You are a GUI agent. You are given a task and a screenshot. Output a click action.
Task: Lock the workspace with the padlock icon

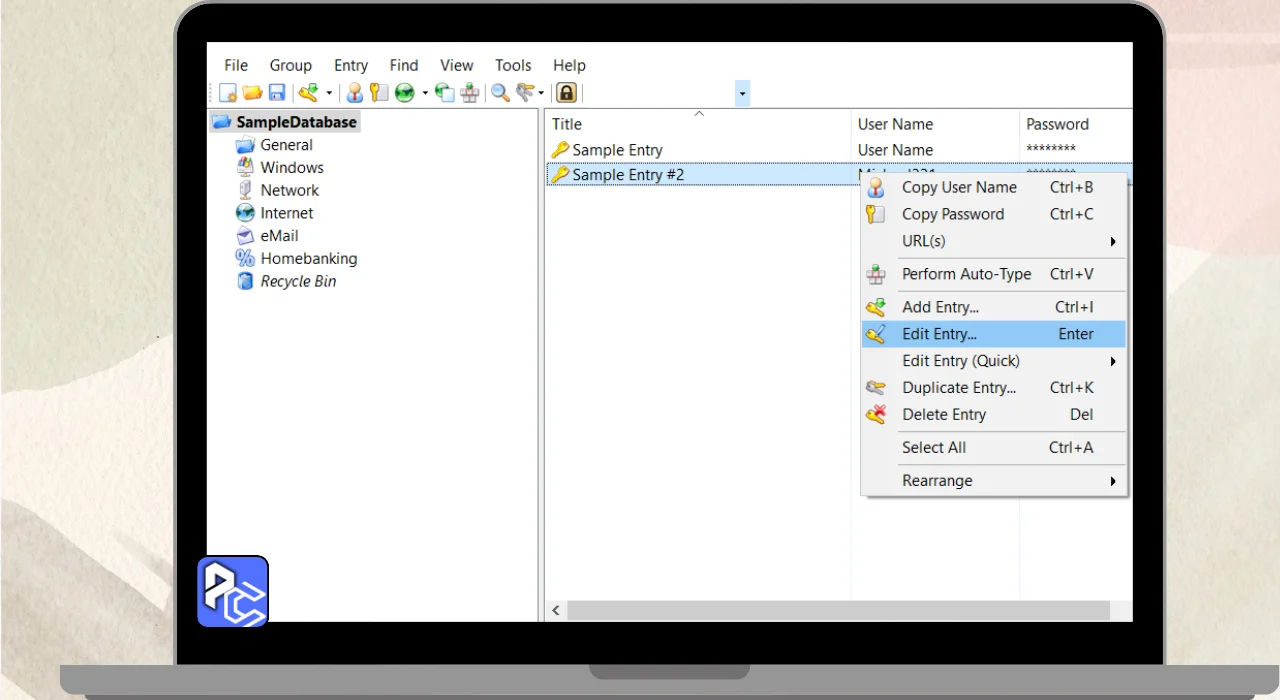pos(566,93)
